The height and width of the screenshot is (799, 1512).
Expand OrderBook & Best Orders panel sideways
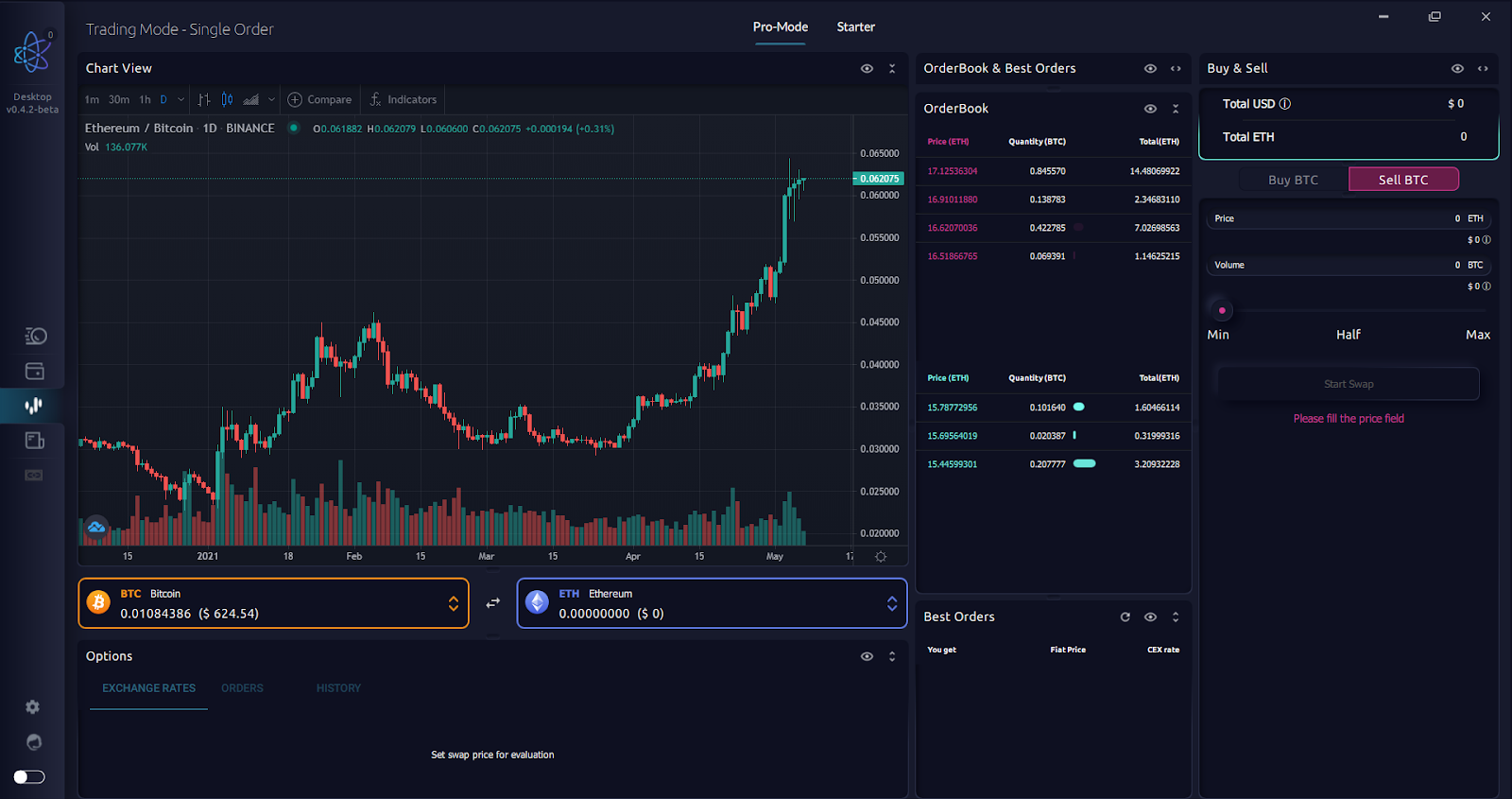1176,68
